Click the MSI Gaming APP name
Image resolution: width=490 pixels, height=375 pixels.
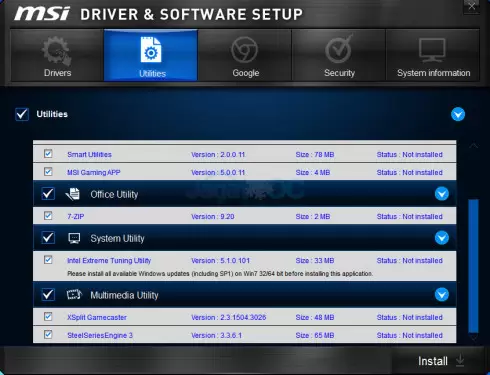94,173
